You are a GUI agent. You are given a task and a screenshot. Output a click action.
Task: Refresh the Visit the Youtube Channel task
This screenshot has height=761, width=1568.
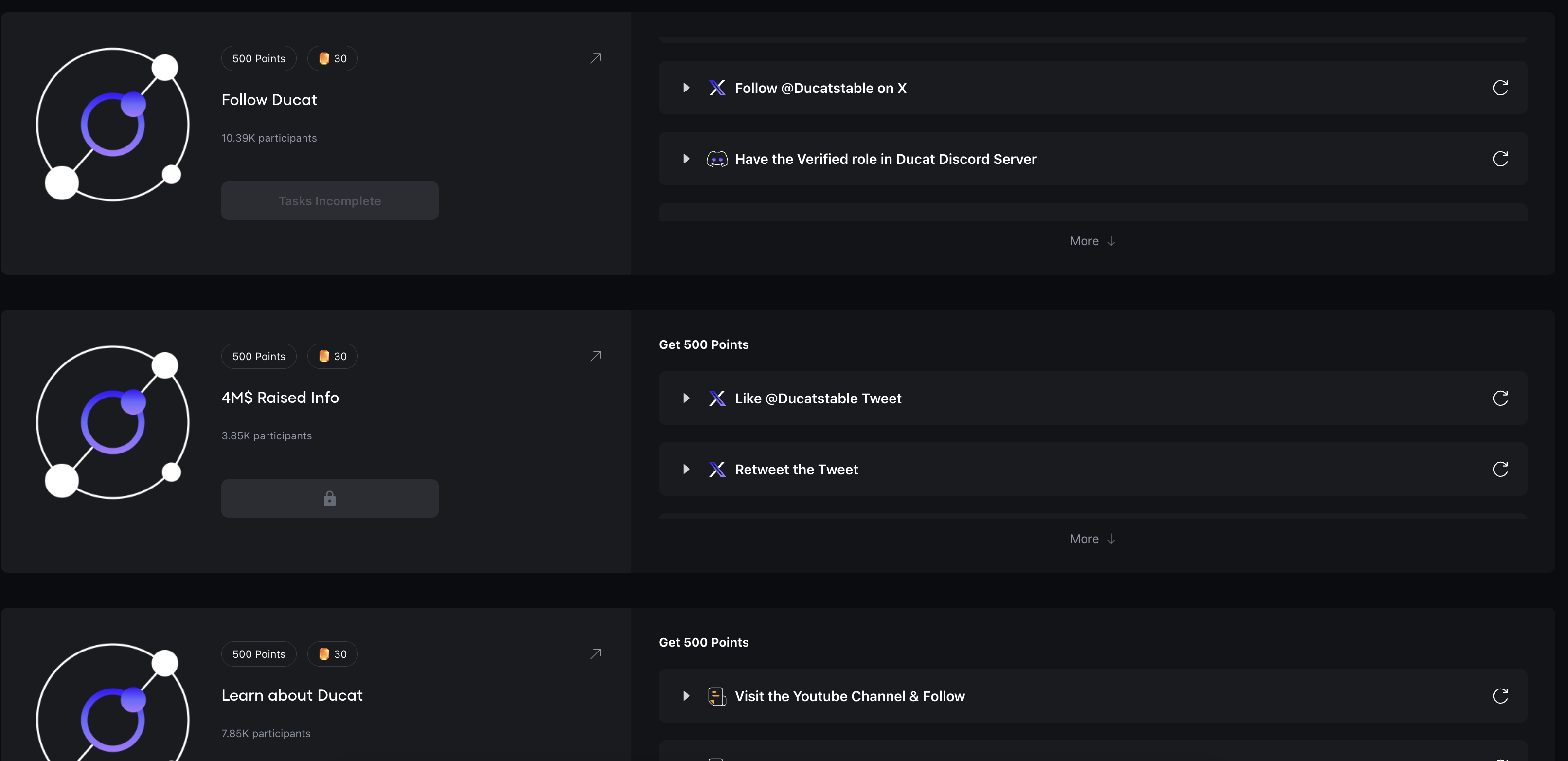[x=1500, y=696]
